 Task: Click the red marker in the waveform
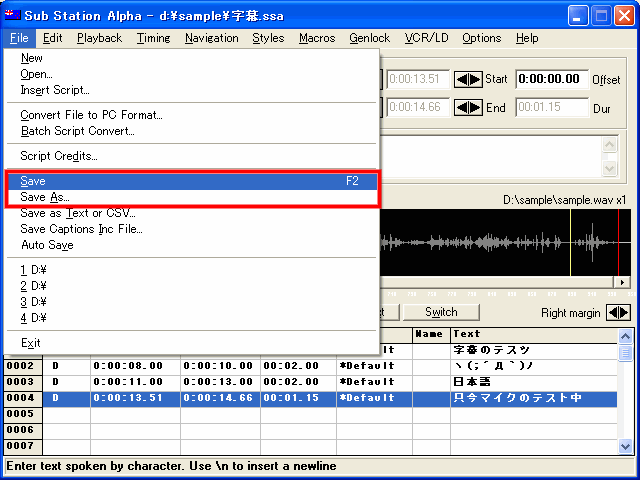click(x=618, y=242)
